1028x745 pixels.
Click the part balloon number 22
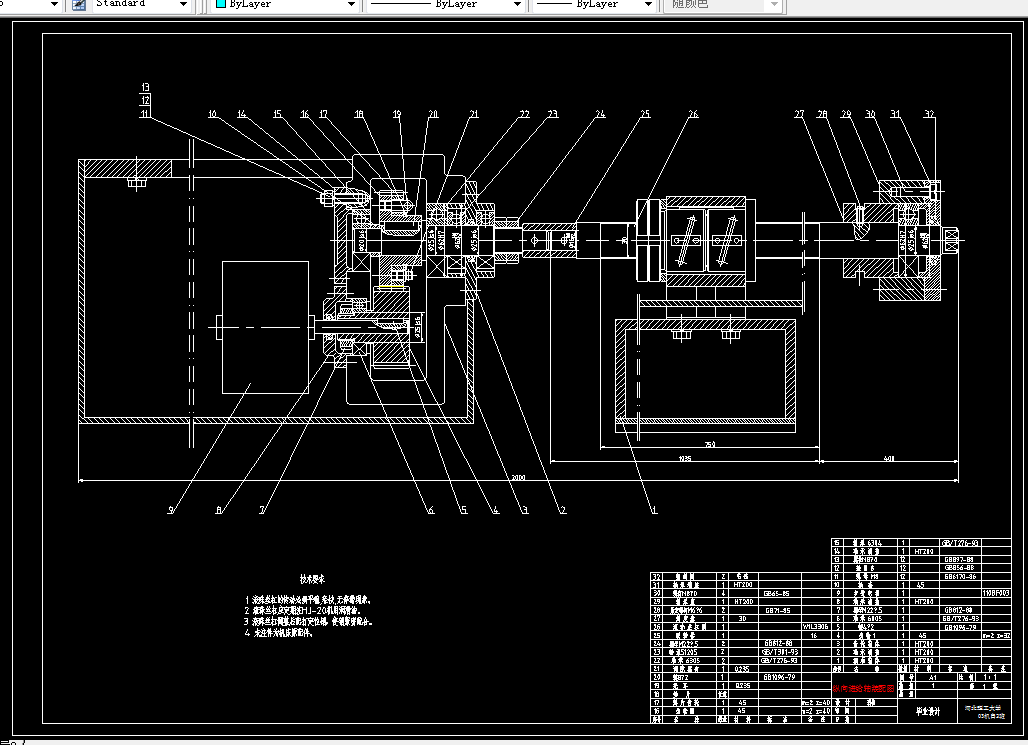(x=524, y=113)
